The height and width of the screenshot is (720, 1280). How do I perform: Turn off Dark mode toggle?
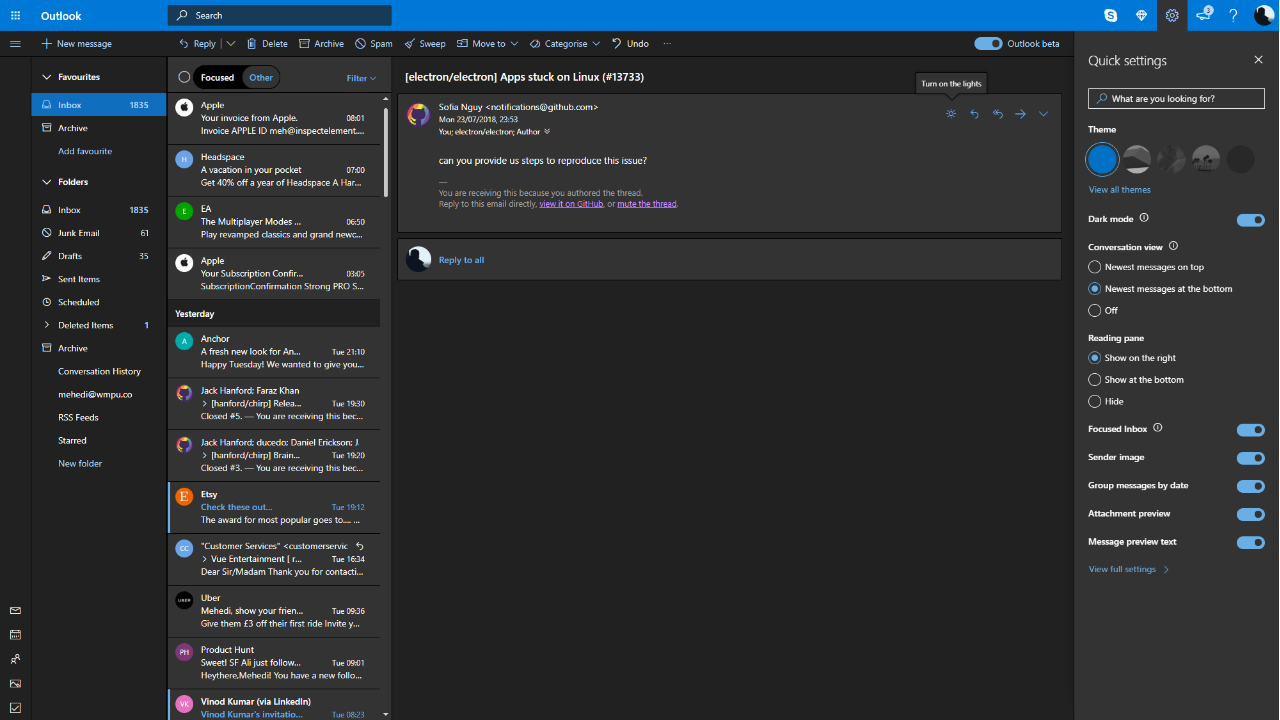coord(1251,220)
